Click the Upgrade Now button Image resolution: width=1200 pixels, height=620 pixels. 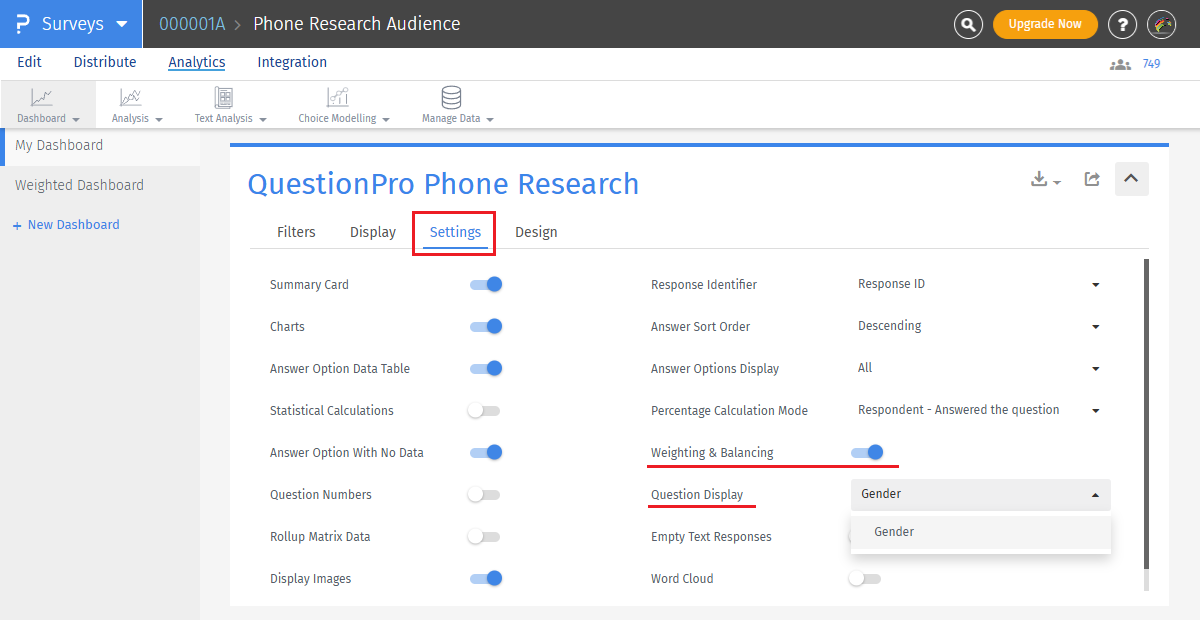[x=1045, y=24]
